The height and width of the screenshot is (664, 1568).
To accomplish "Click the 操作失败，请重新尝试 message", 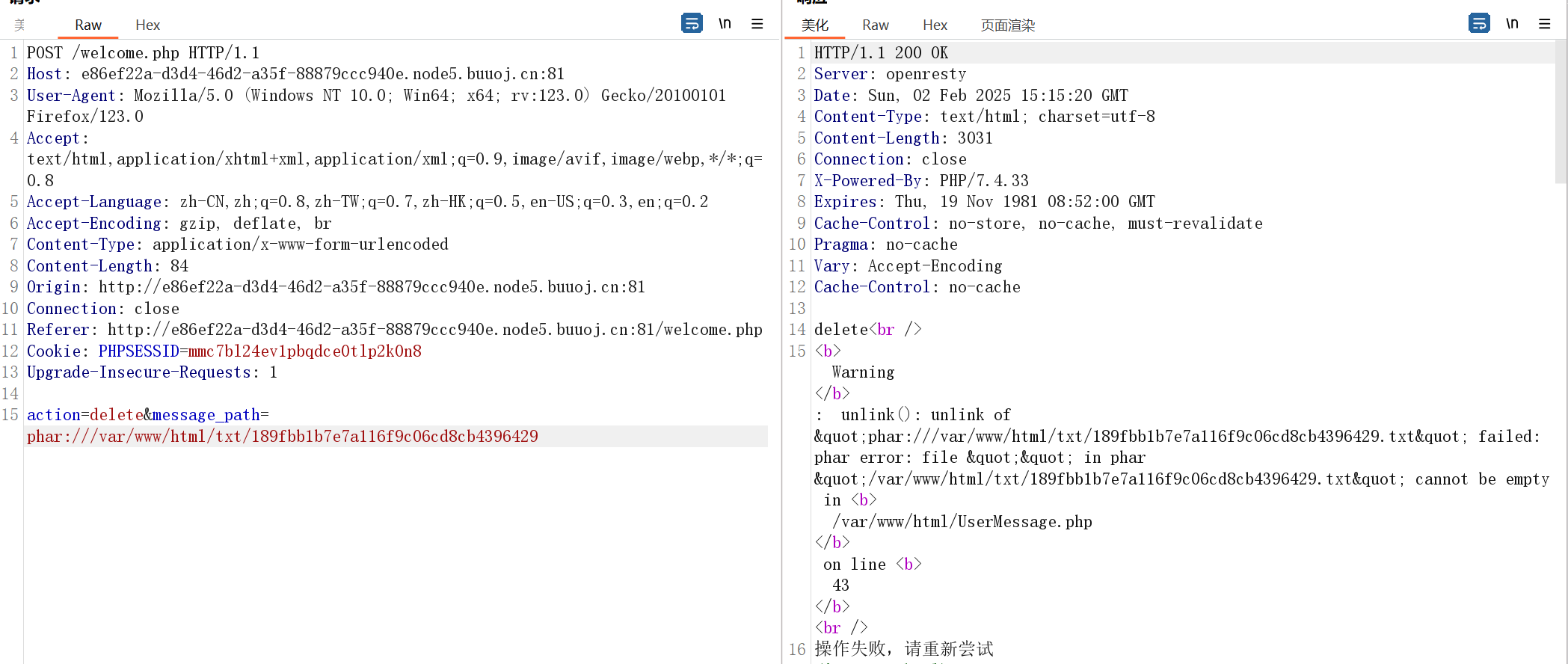I will point(904,649).
